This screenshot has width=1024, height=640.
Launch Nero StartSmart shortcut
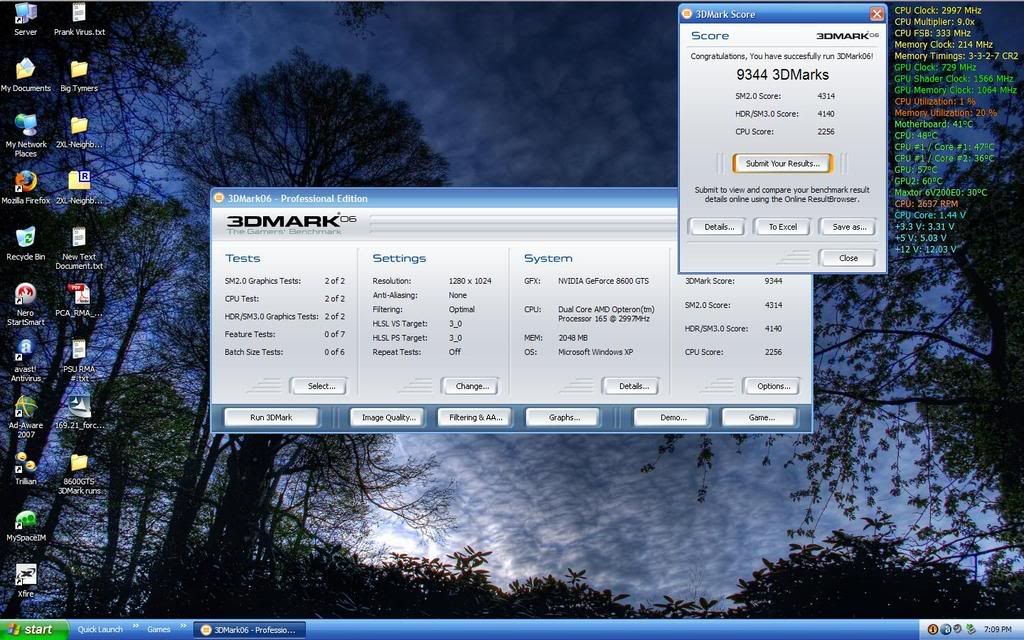point(25,293)
